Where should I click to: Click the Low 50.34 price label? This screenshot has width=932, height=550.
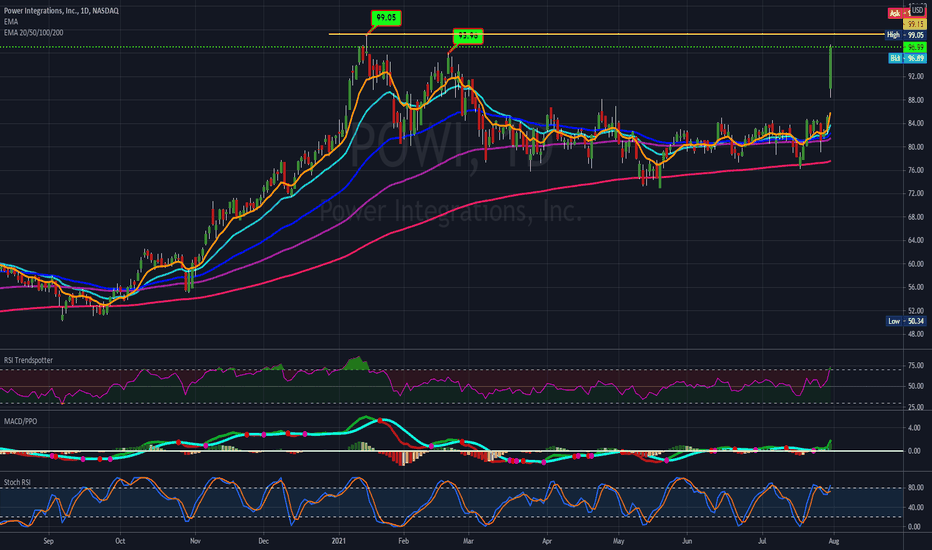coord(905,321)
